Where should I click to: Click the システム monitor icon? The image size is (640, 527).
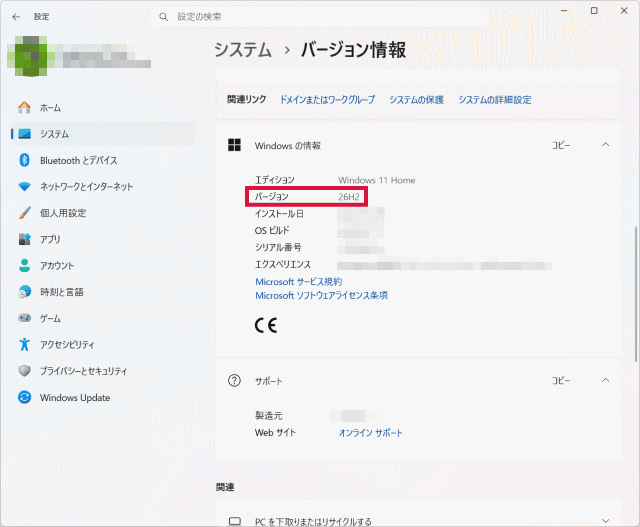tap(24, 134)
